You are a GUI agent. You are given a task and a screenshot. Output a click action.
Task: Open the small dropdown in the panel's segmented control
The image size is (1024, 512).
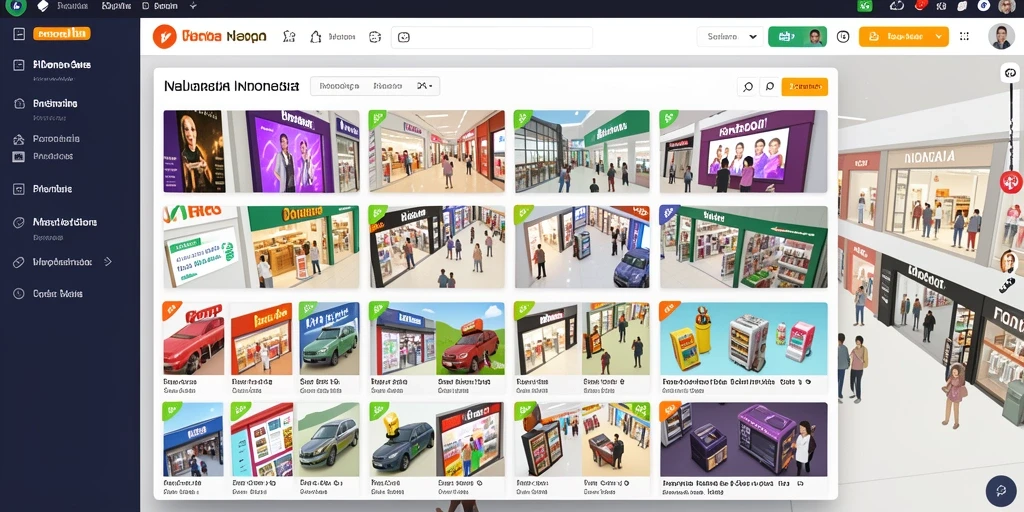[x=425, y=86]
